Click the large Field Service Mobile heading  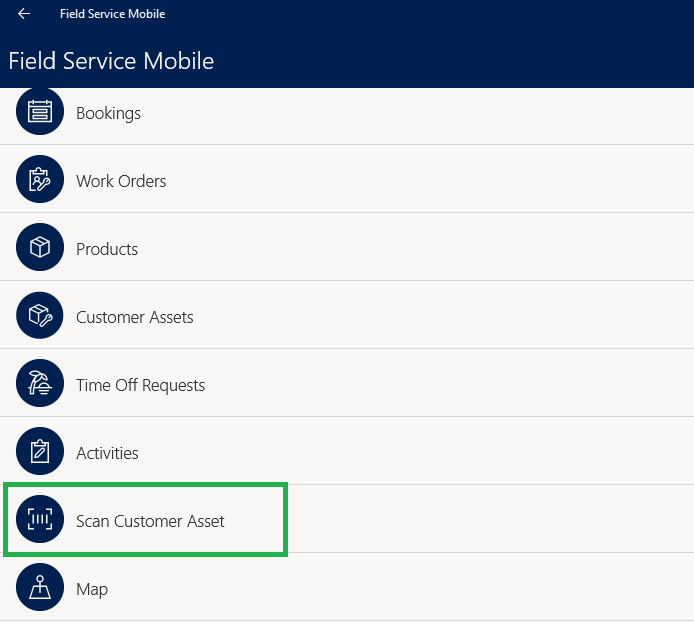[x=111, y=61]
